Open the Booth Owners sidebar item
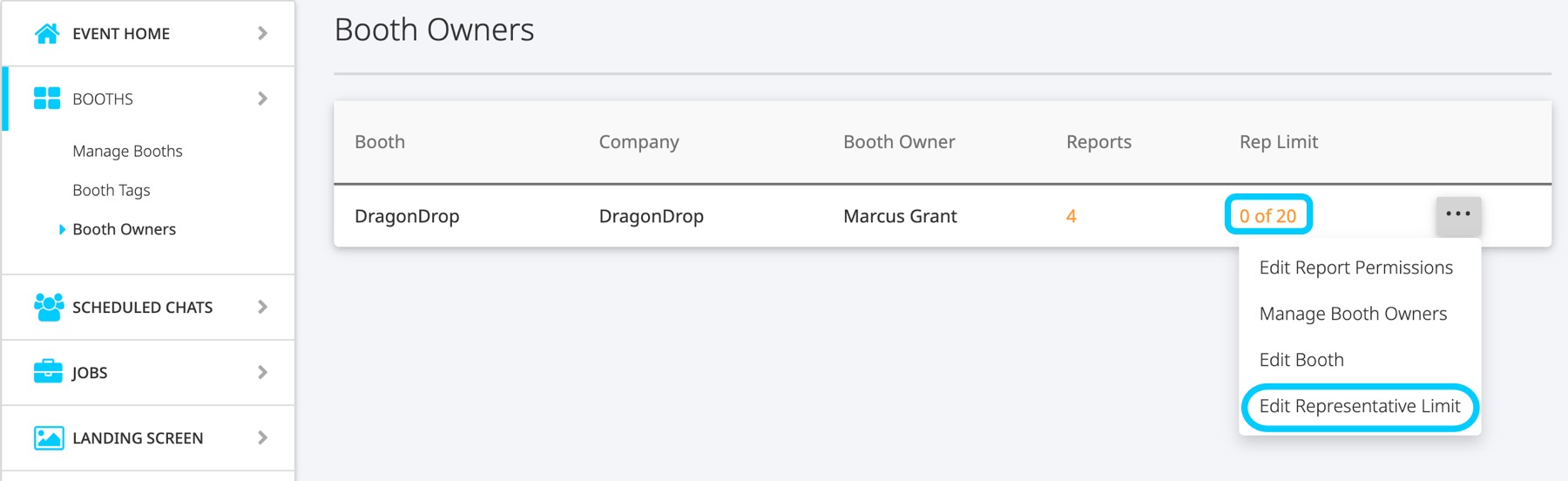Viewport: 1568px width, 481px height. click(124, 229)
